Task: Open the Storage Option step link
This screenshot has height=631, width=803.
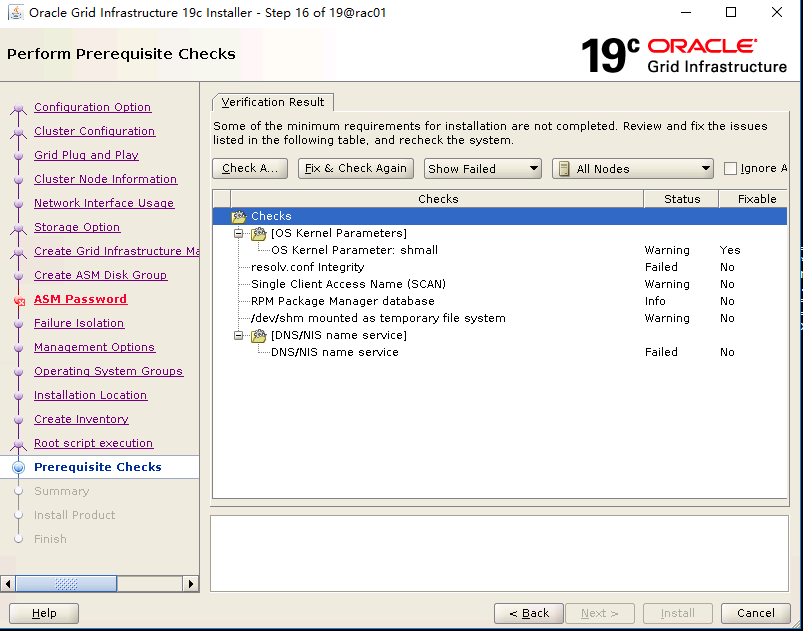Action: click(x=77, y=227)
